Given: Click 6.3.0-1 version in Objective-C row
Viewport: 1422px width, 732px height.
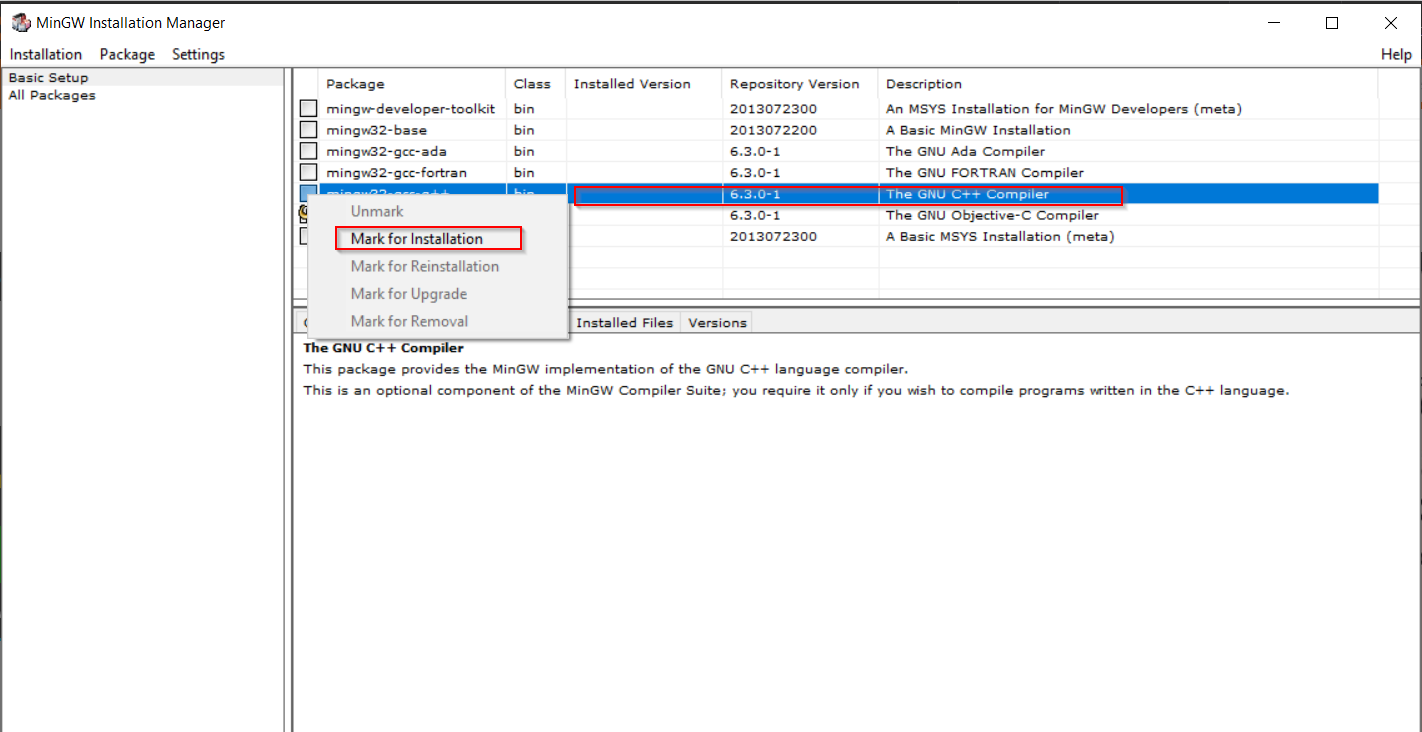Looking at the screenshot, I should tap(755, 215).
